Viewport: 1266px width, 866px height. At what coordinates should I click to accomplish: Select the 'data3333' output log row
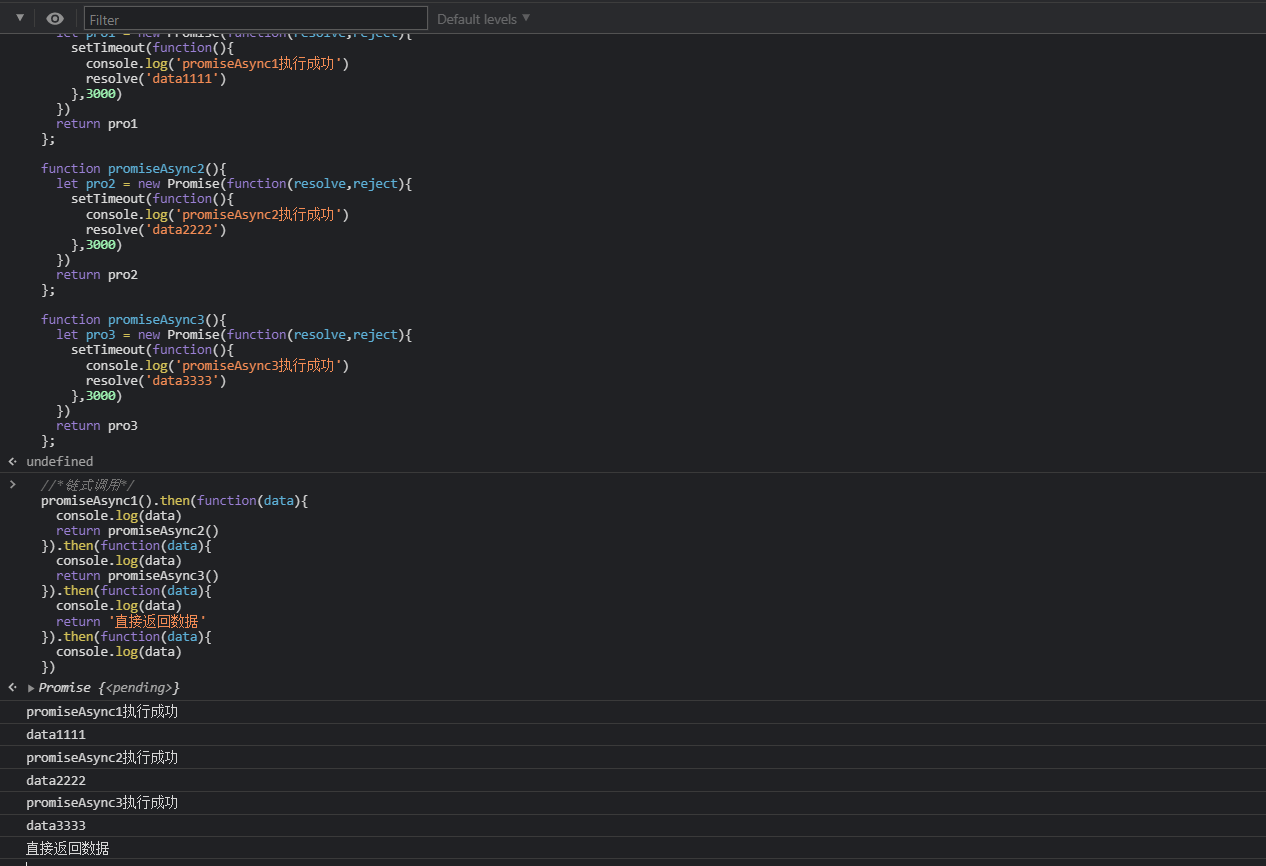tap(633, 825)
